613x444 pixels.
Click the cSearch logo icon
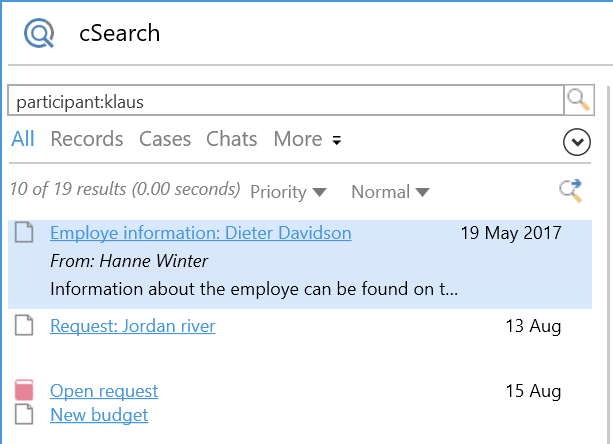40,34
